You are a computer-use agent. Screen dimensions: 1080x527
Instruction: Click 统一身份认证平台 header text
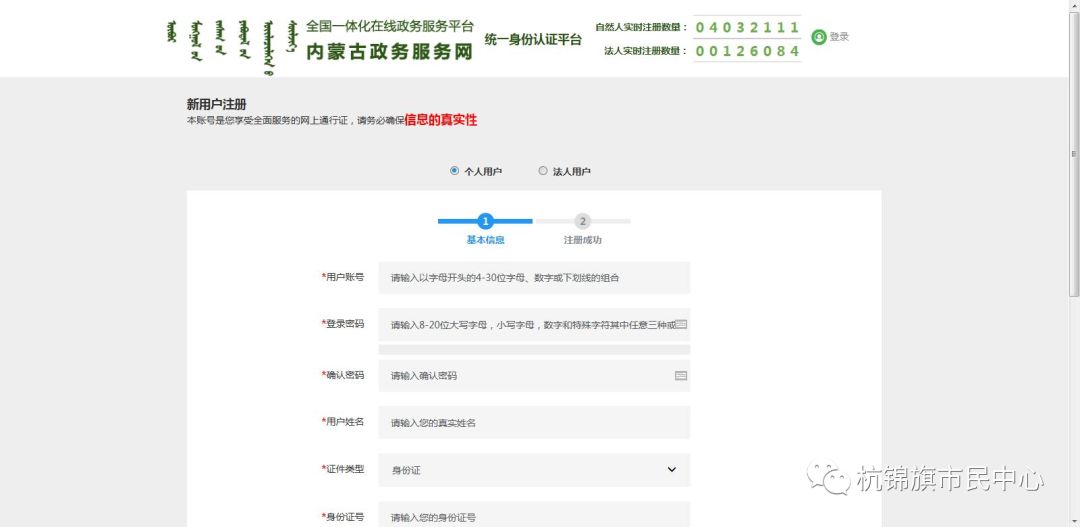tap(533, 39)
